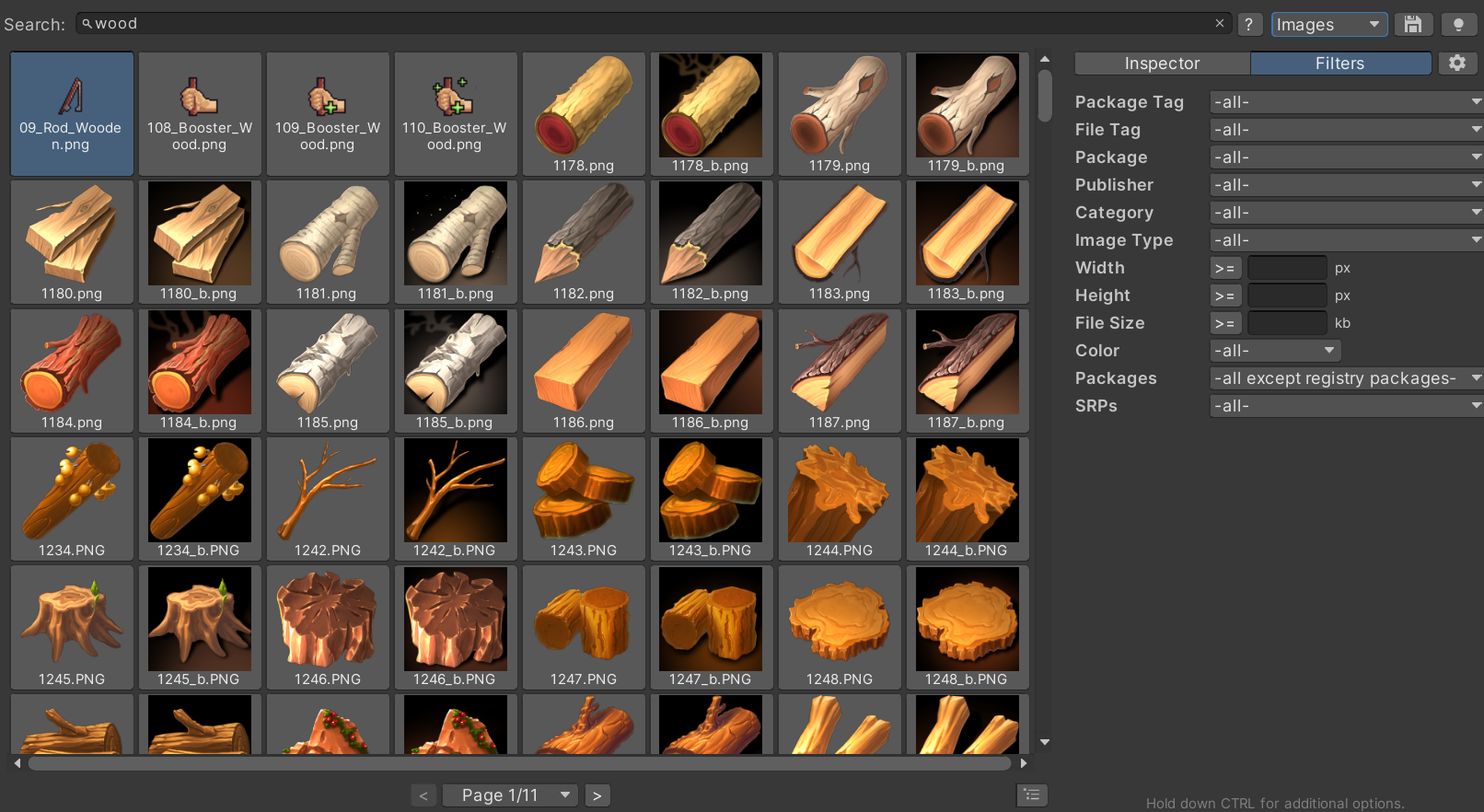The height and width of the screenshot is (812, 1484).
Task: Select the 1181.png birch log image
Action: point(328,241)
